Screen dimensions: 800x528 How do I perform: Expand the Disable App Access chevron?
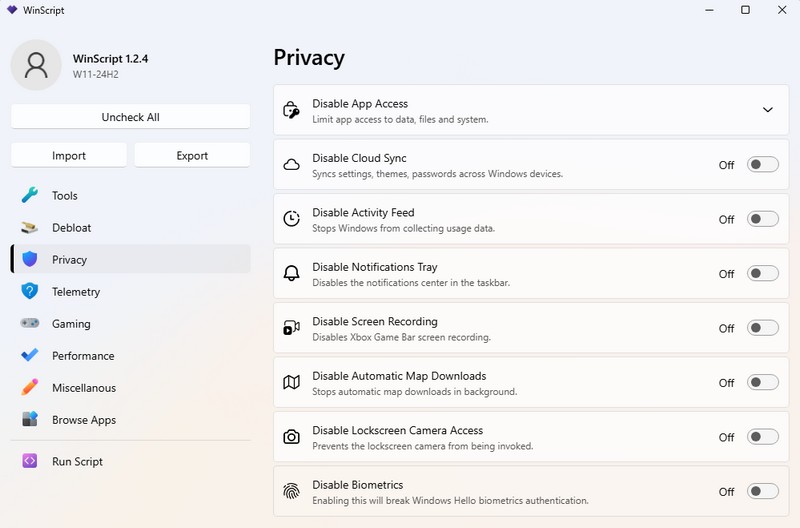pos(768,110)
